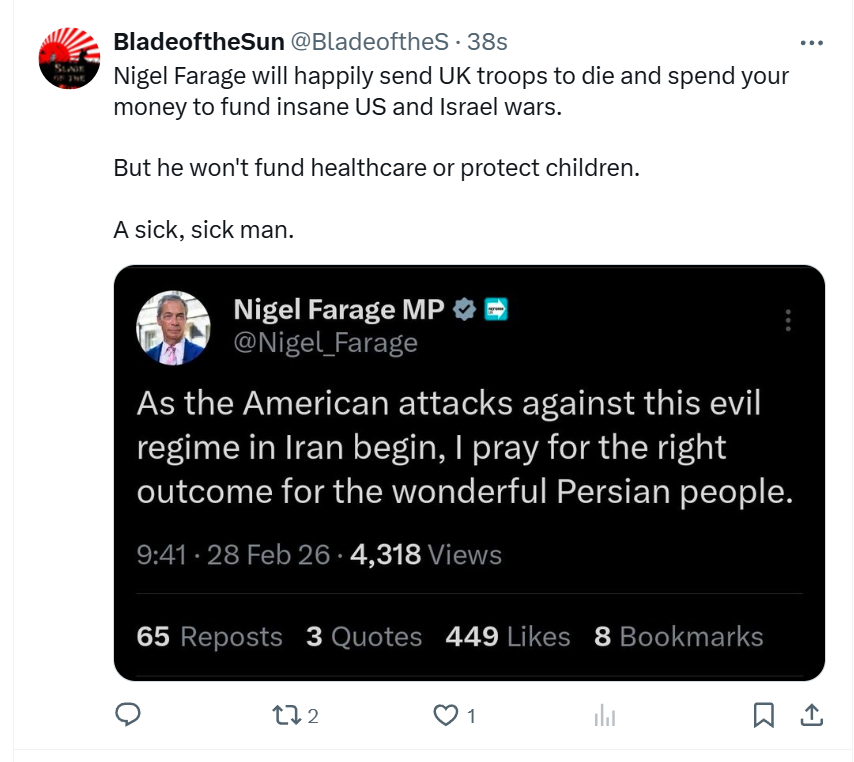
Task: Bookmark this post
Action: [x=763, y=715]
